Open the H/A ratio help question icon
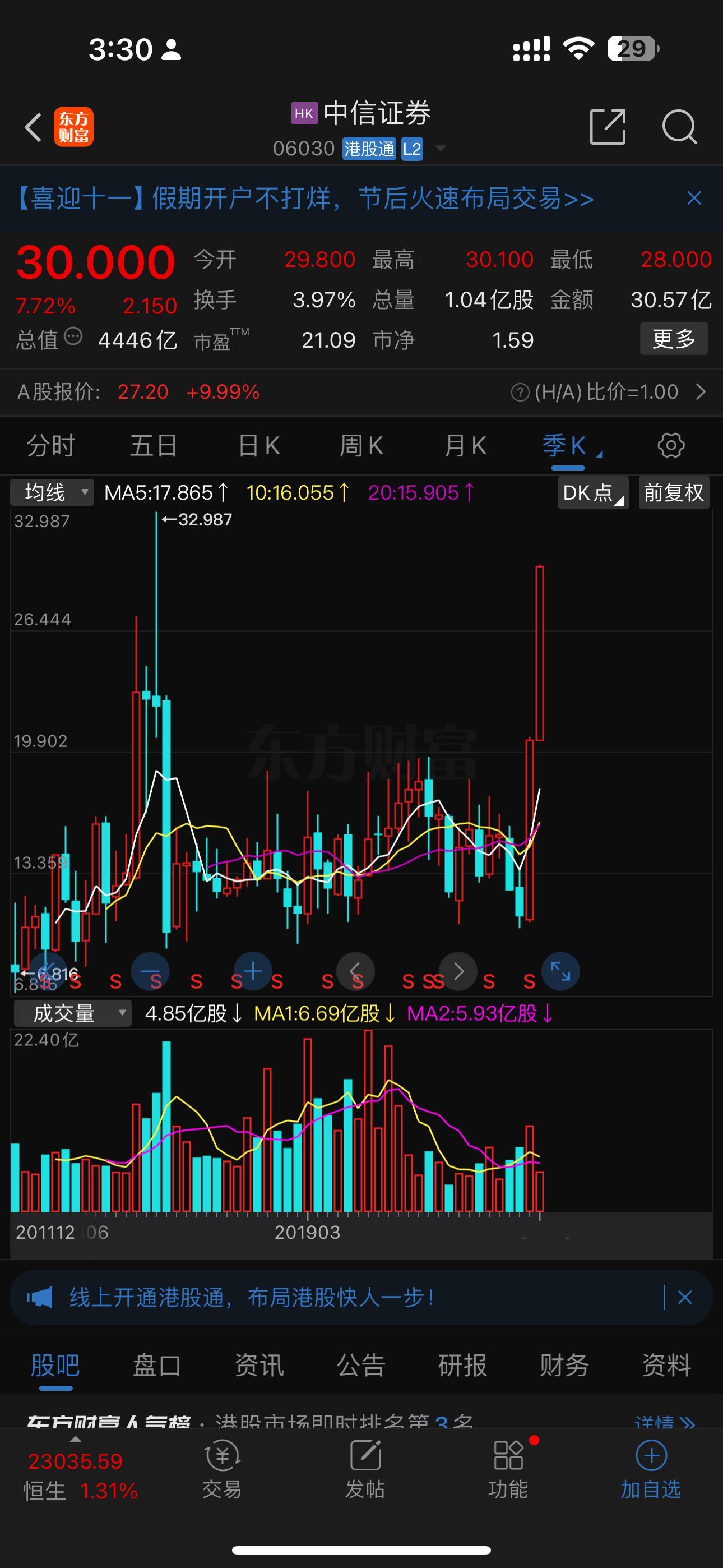The height and width of the screenshot is (1568, 723). pyautogui.click(x=520, y=393)
